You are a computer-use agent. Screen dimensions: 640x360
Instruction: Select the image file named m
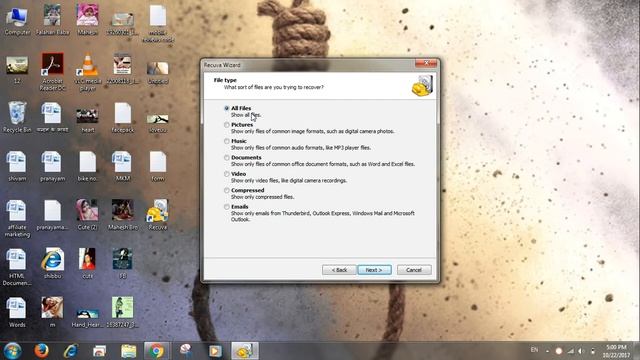click(x=52, y=312)
